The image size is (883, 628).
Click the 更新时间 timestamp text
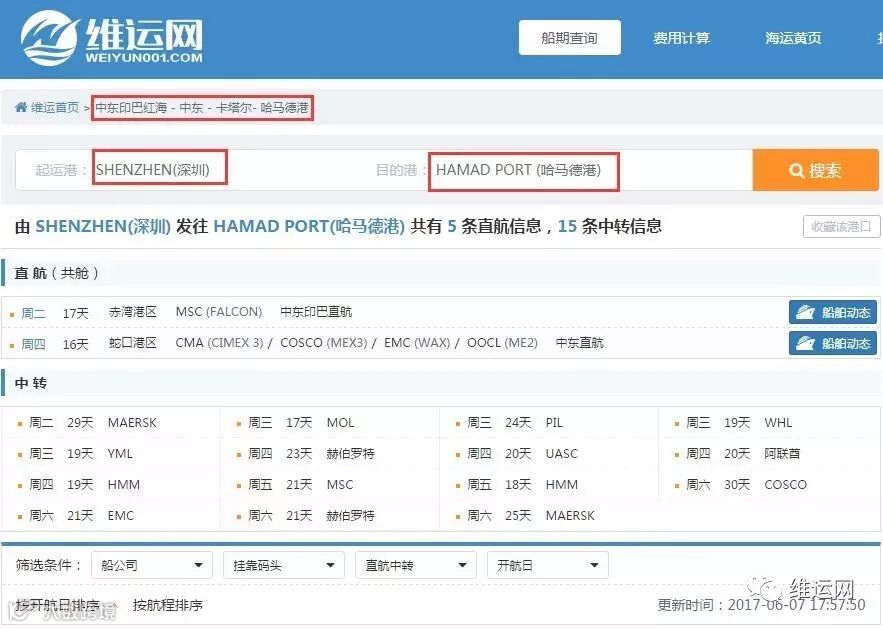click(x=761, y=605)
